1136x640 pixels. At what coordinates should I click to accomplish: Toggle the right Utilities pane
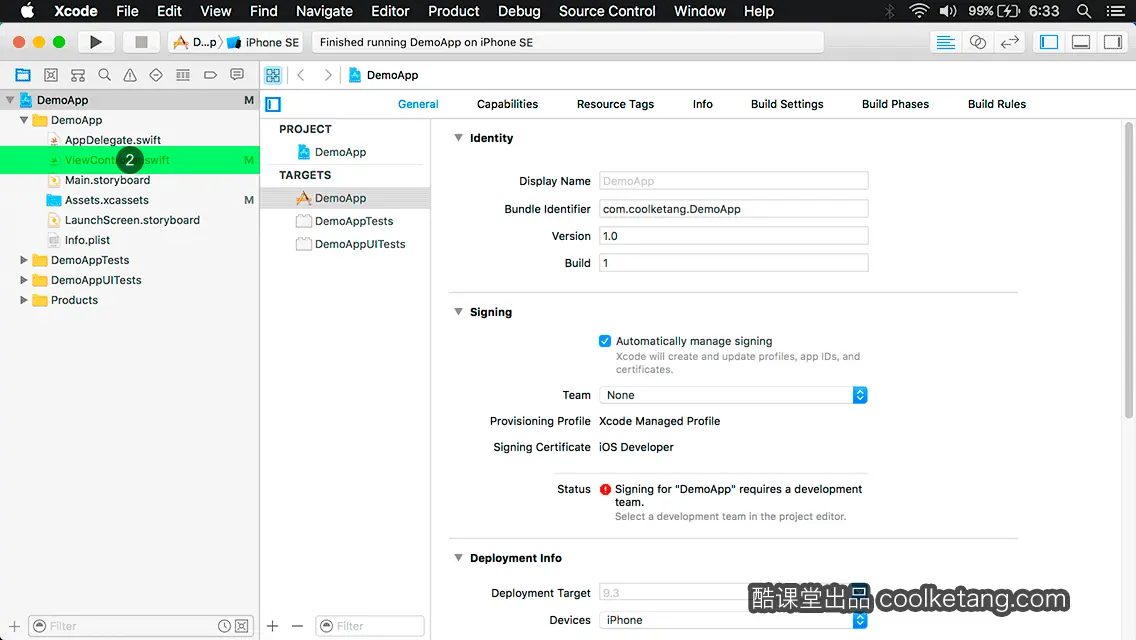(x=1113, y=42)
